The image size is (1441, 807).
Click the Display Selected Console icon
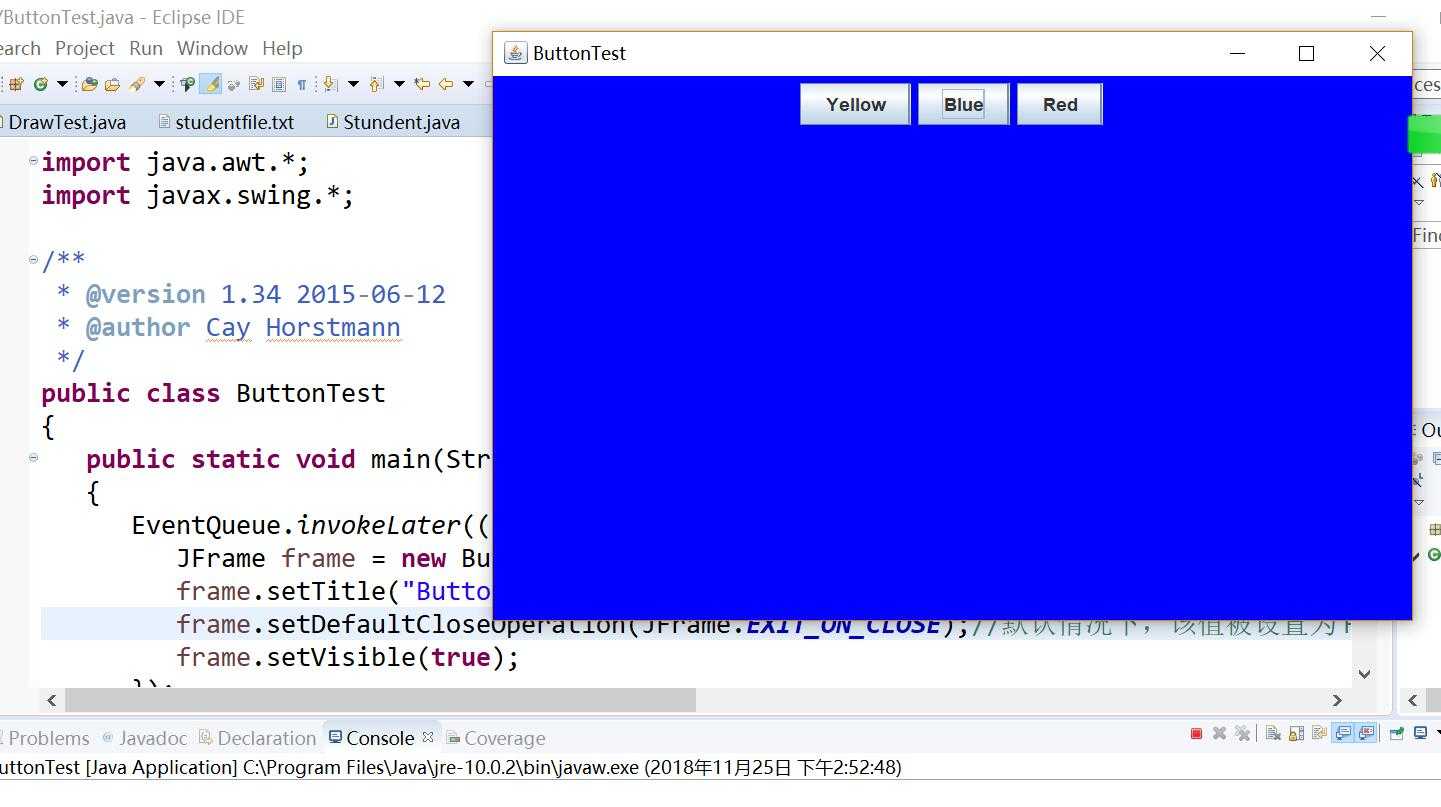[1420, 734]
